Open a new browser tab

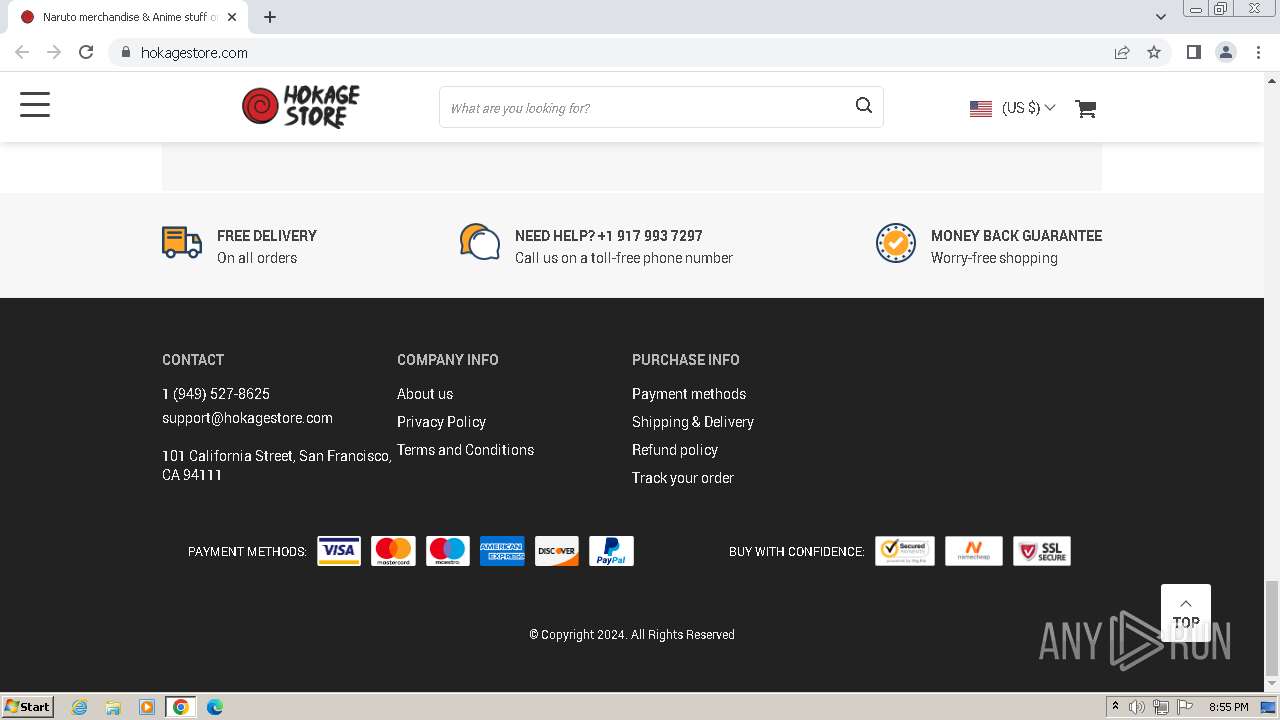[270, 17]
